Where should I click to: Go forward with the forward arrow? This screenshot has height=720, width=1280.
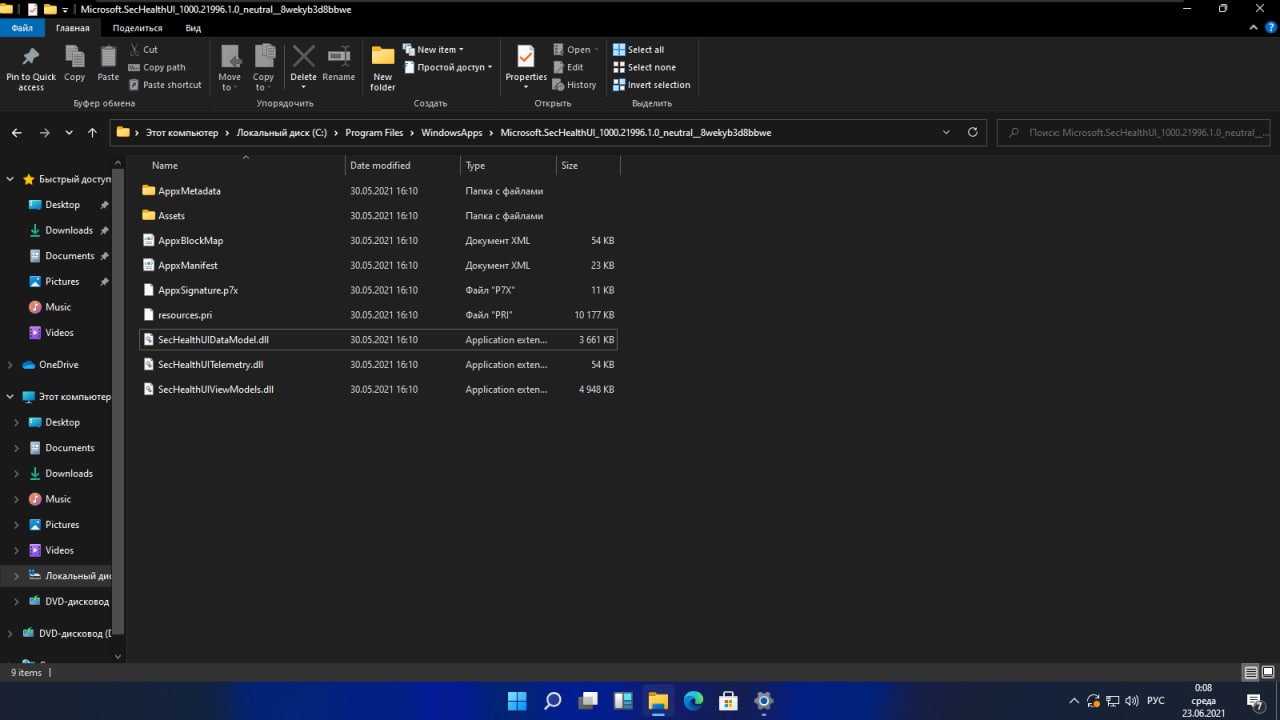44,132
